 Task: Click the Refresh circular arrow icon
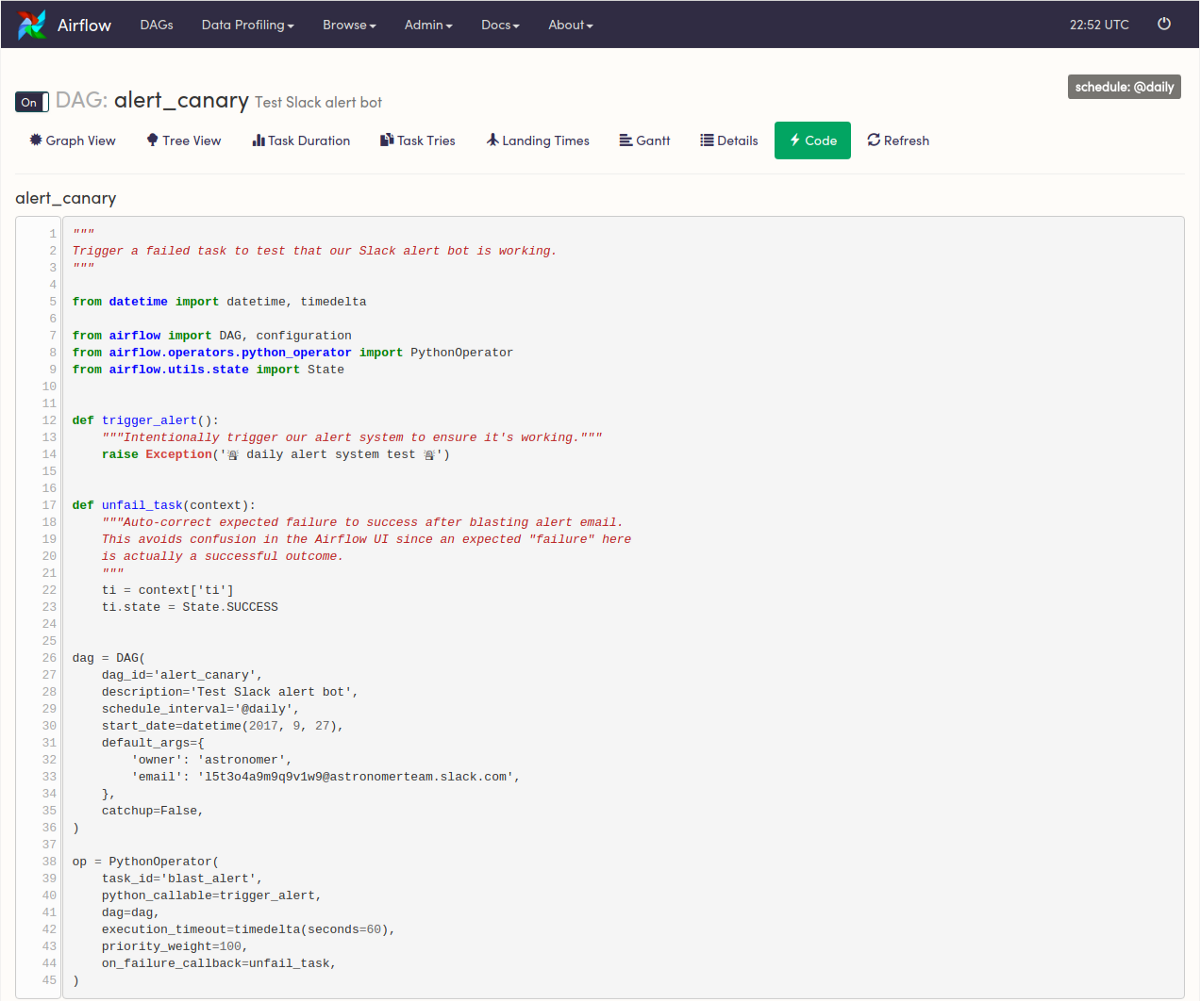point(874,140)
